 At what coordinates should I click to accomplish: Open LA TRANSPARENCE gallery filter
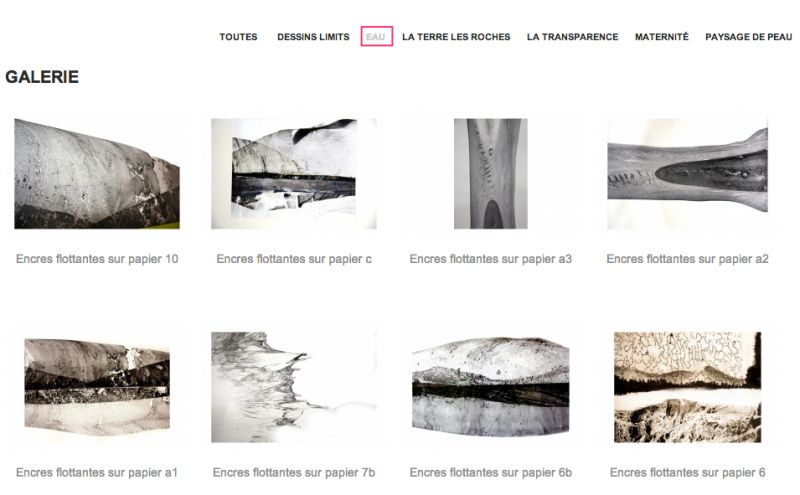(572, 37)
